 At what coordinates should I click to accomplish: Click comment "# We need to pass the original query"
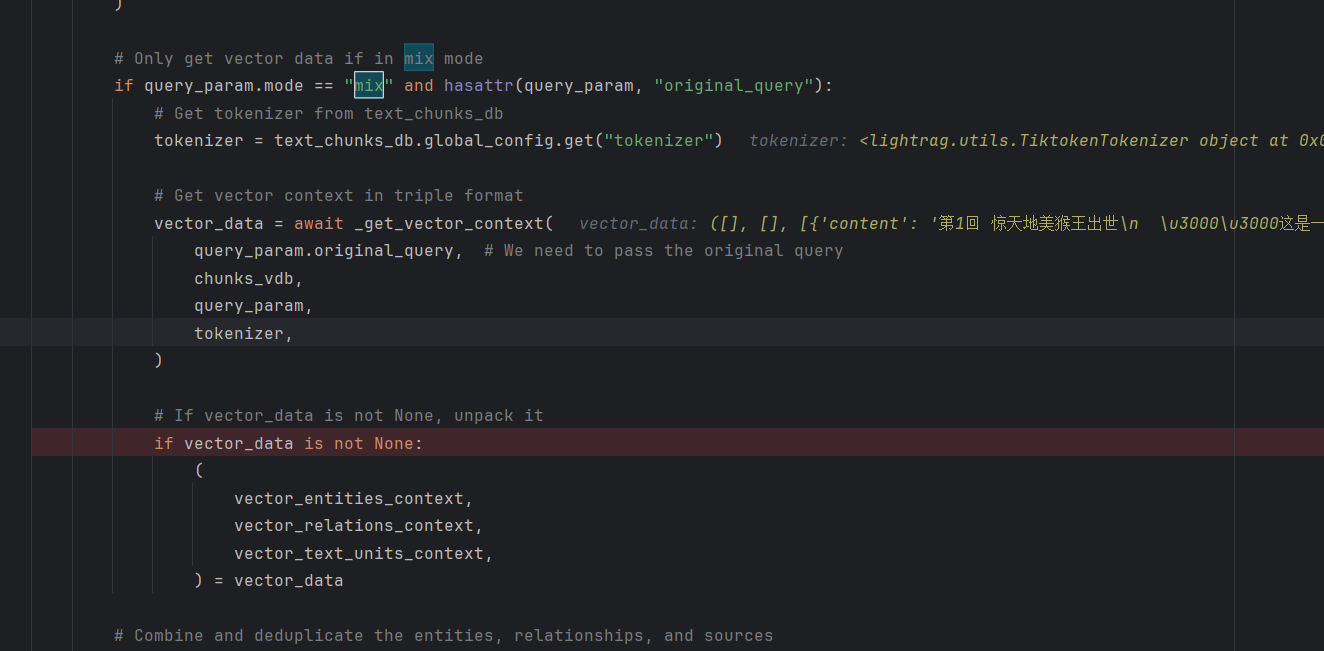663,251
